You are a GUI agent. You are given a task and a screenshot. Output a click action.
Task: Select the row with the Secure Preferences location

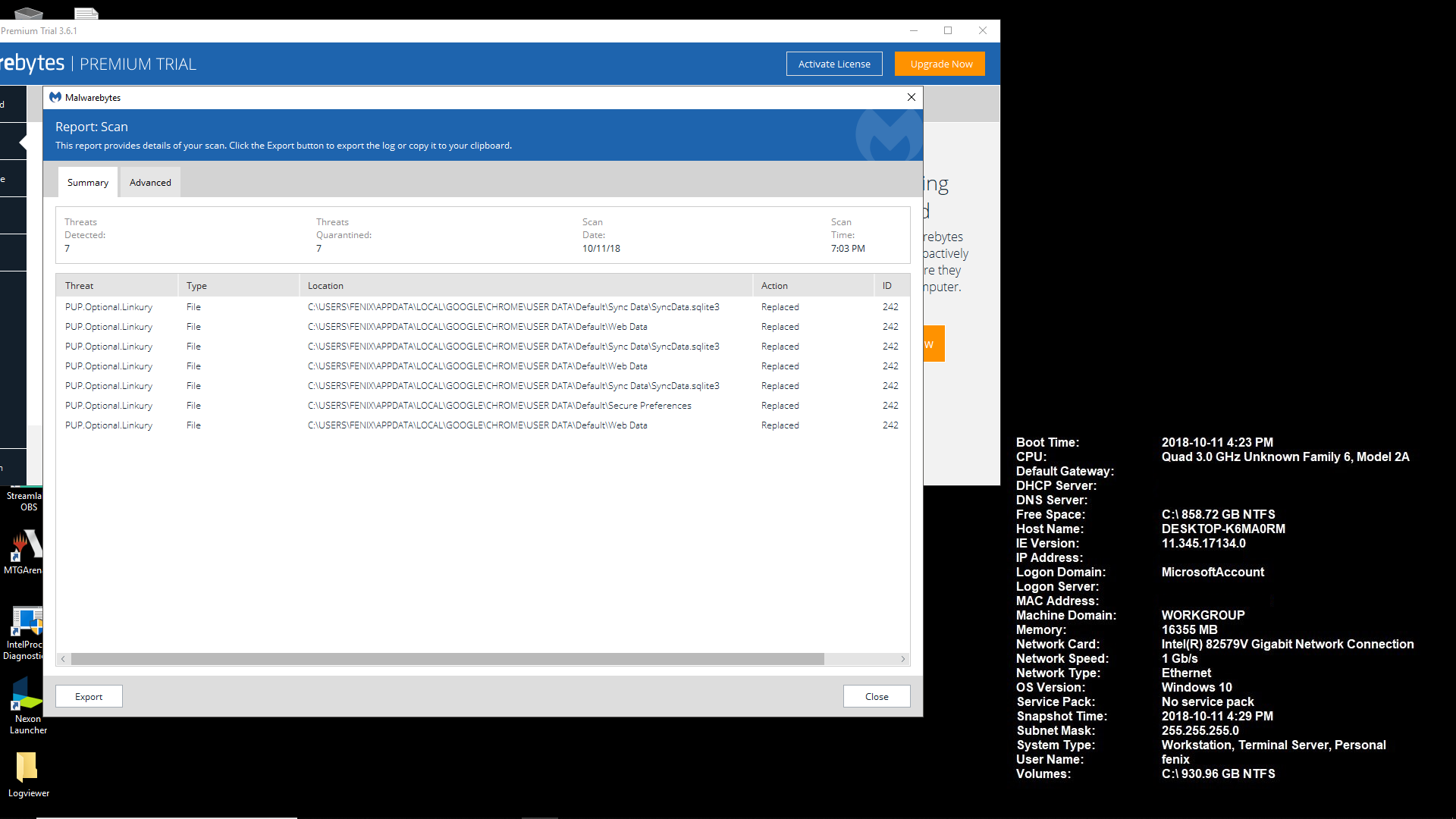click(x=482, y=406)
